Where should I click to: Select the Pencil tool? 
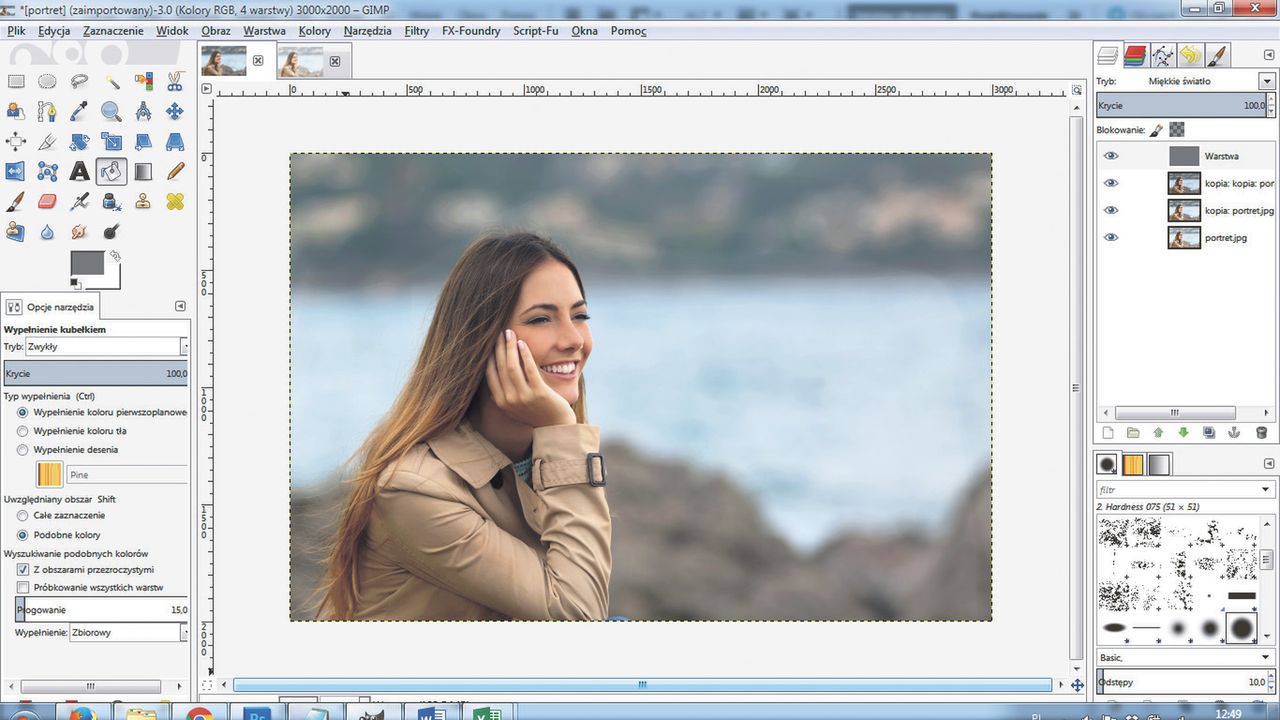click(175, 172)
